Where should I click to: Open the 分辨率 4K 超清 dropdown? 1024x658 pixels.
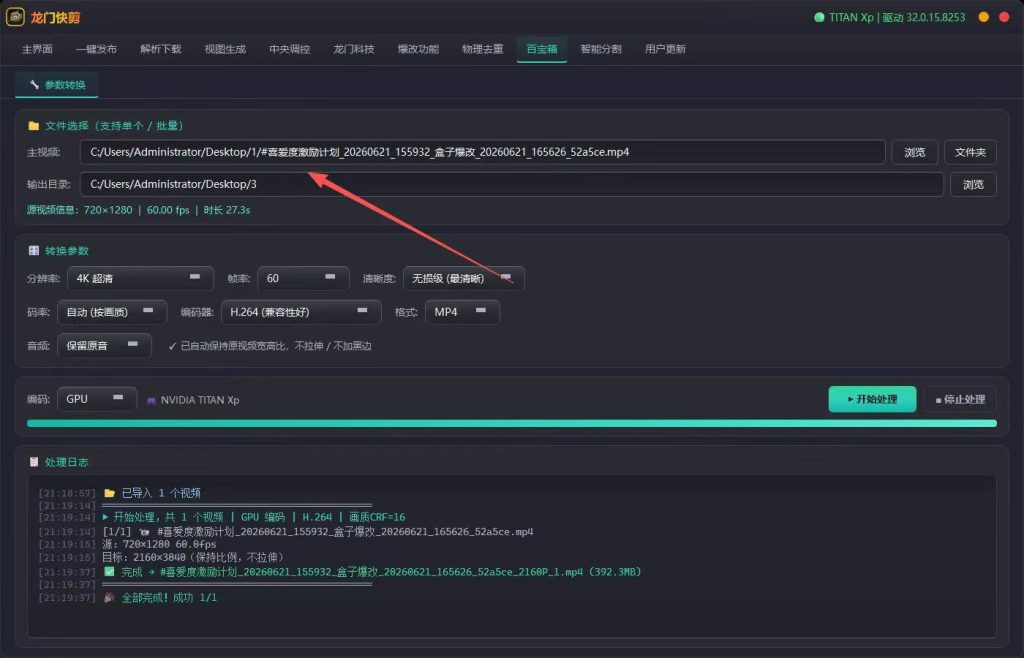(x=140, y=278)
